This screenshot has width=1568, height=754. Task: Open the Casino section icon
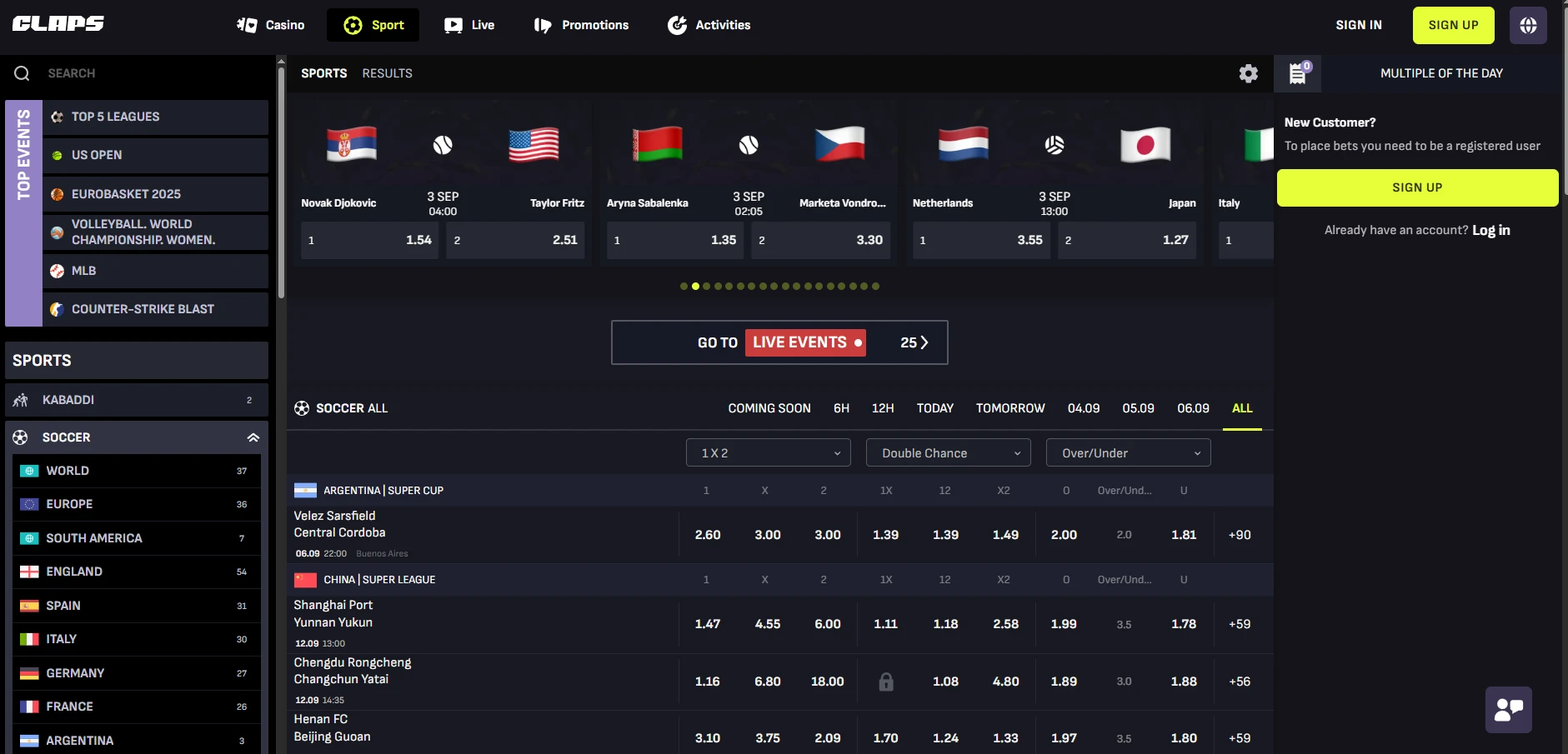[x=247, y=24]
